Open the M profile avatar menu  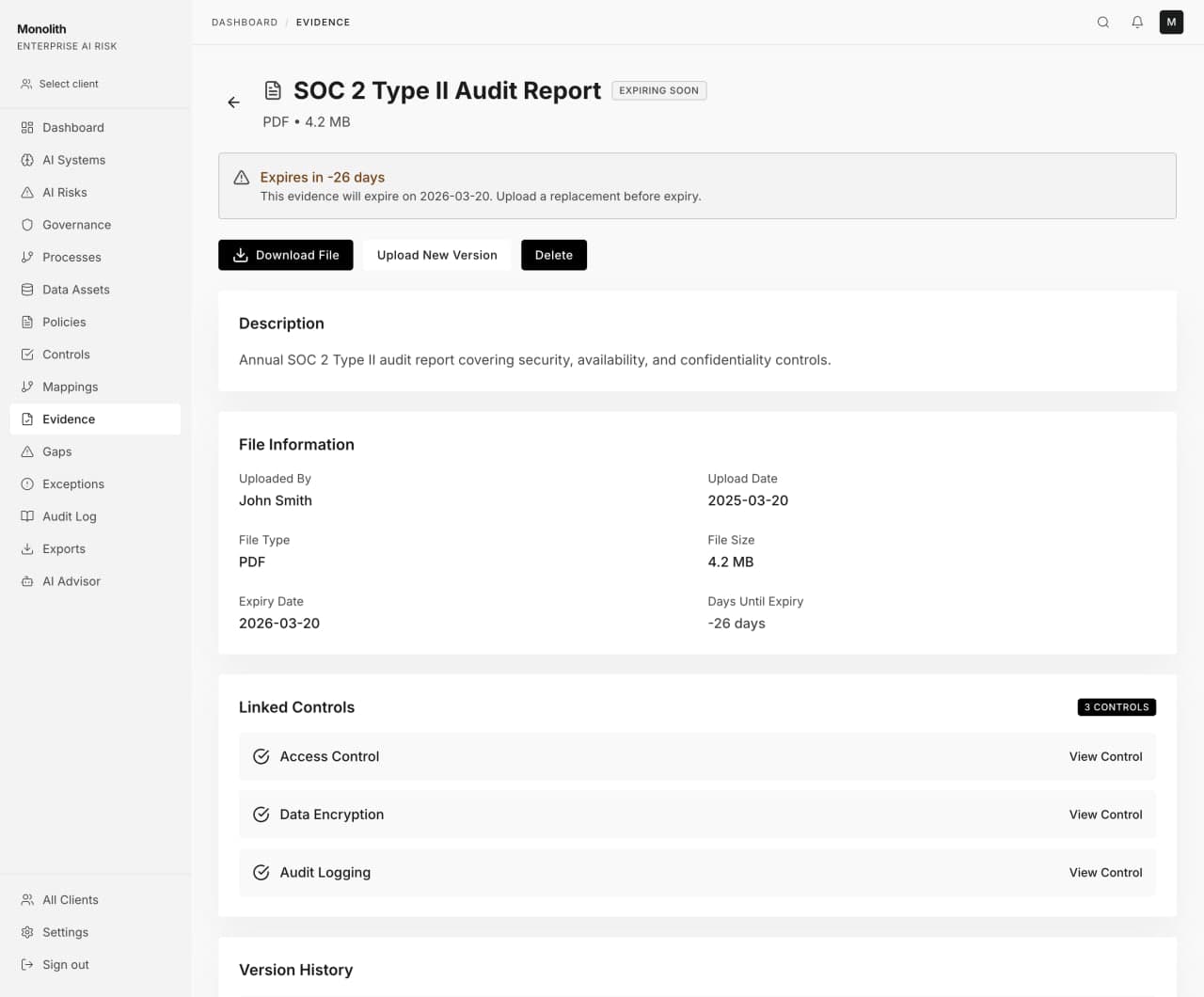1171,22
